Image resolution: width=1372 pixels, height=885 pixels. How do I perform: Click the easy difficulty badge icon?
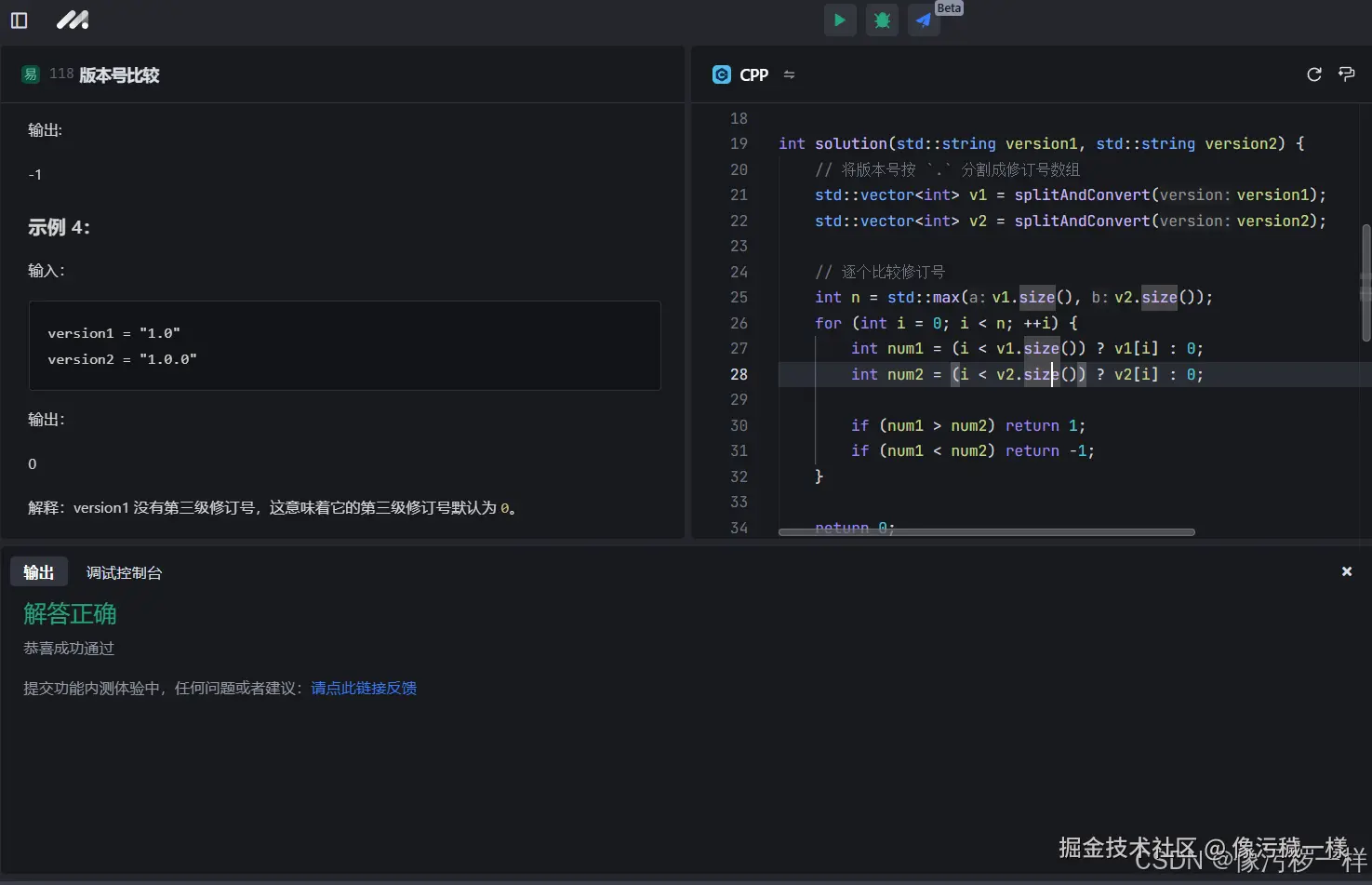click(31, 74)
